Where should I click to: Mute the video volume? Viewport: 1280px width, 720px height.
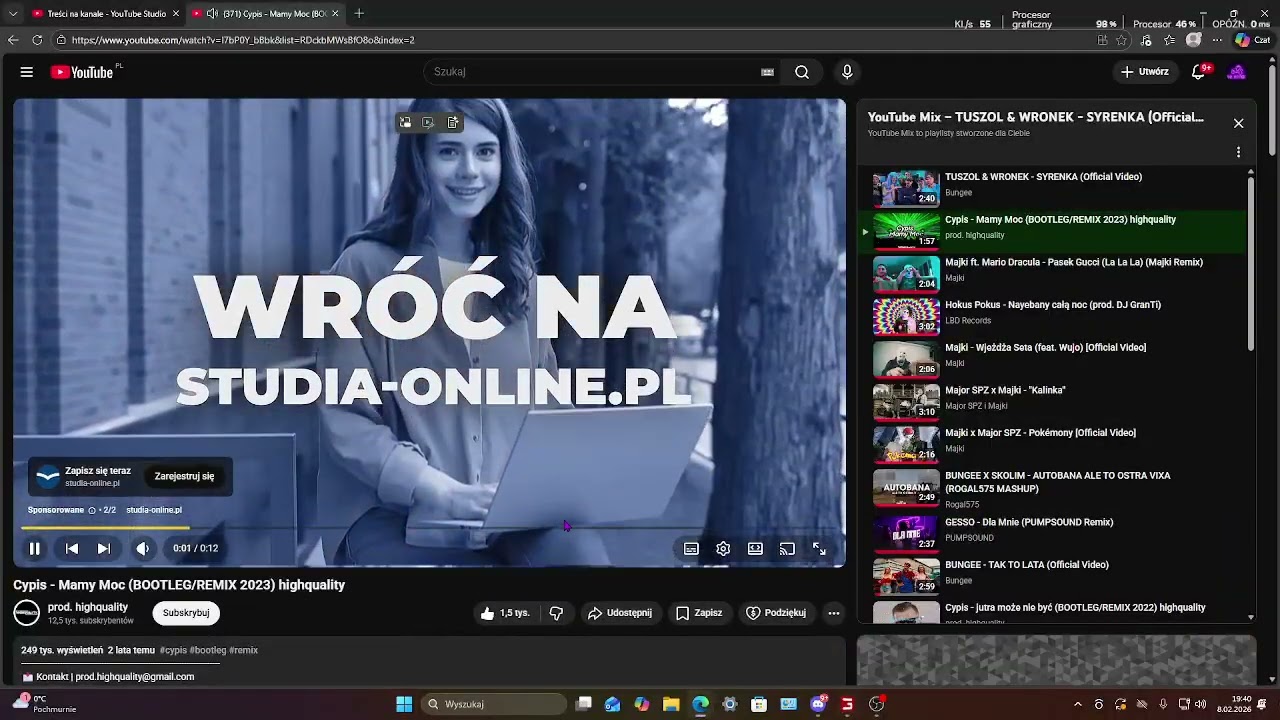142,548
